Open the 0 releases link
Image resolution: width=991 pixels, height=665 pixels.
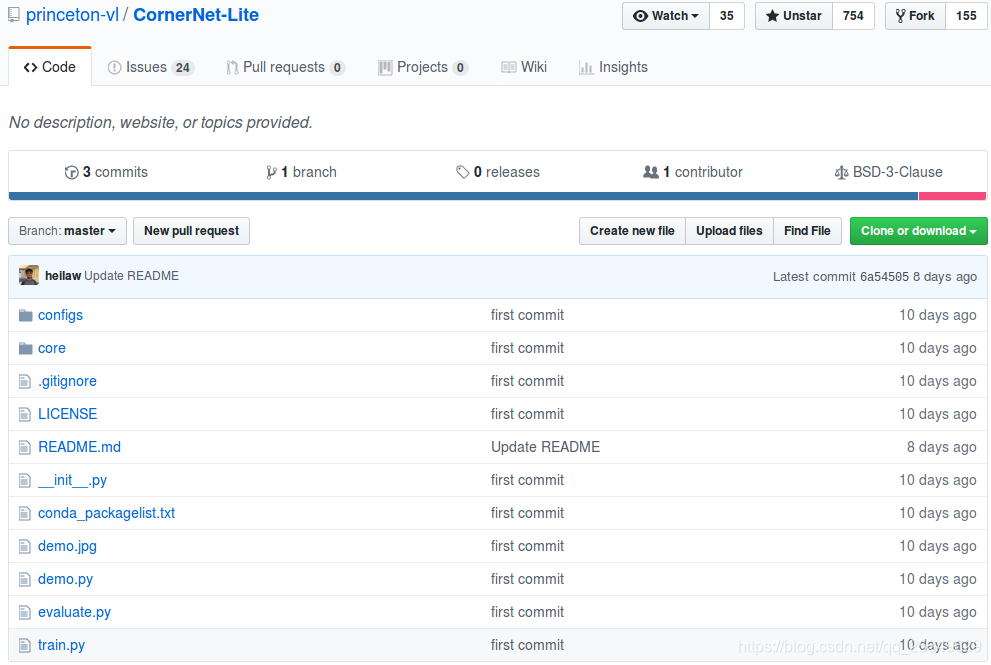click(497, 172)
